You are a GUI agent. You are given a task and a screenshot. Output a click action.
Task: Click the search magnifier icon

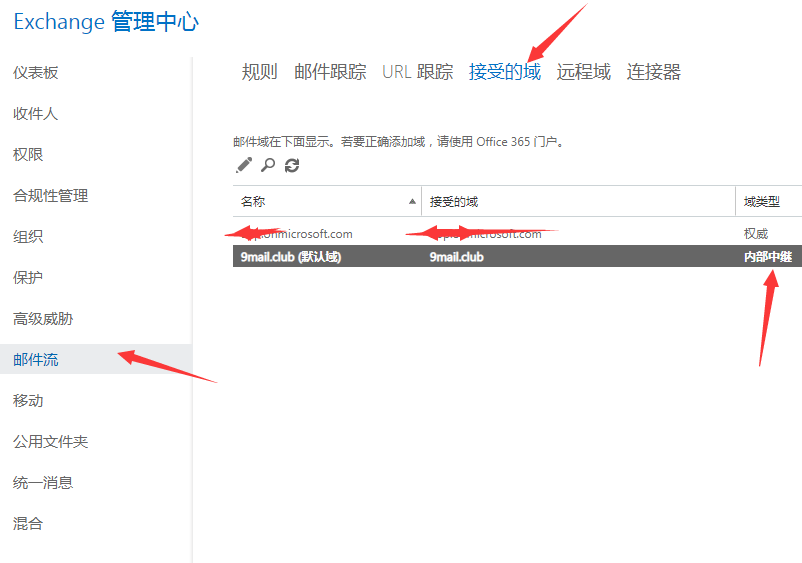click(268, 165)
